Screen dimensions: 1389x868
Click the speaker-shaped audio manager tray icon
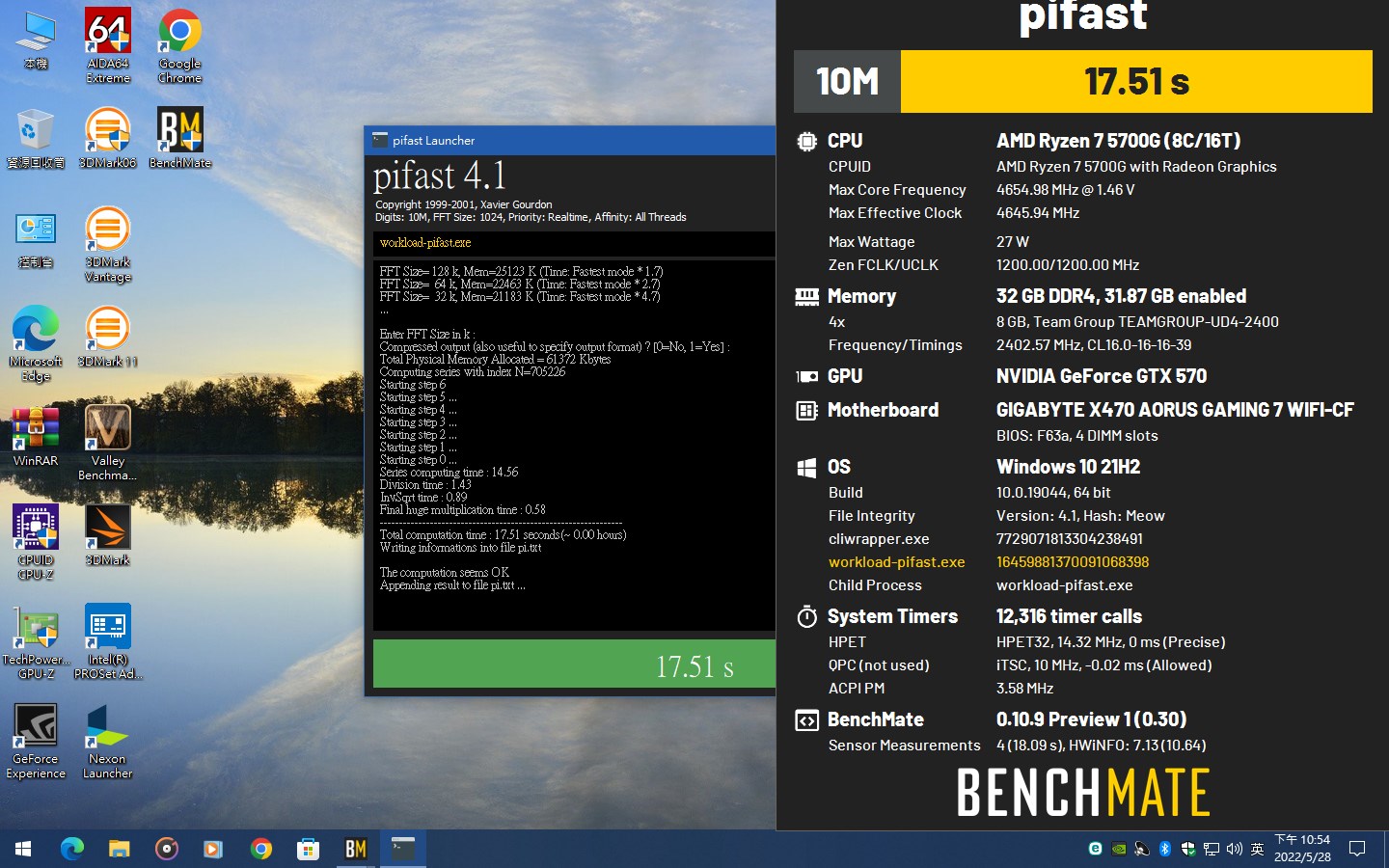[x=1141, y=849]
